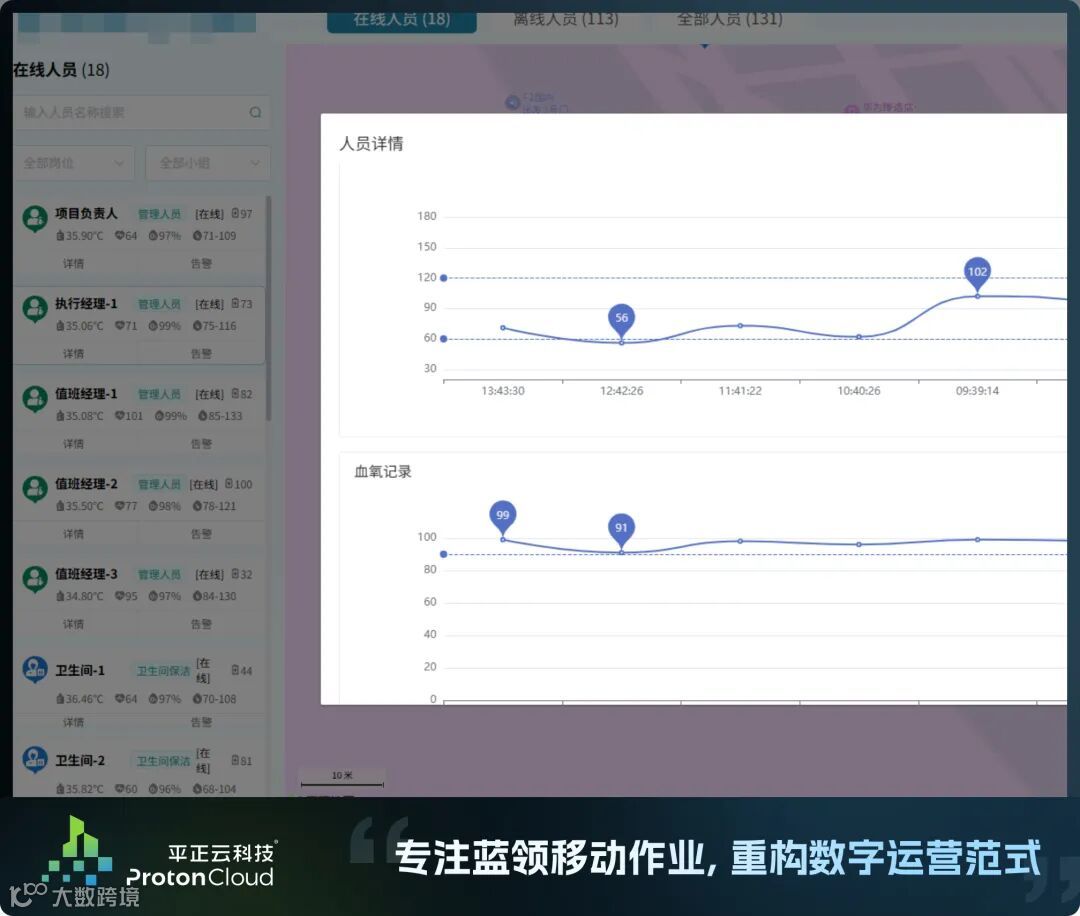This screenshot has width=1080, height=916.
Task: Click the thermometer icon beside 36.46°C
Action: 60,699
